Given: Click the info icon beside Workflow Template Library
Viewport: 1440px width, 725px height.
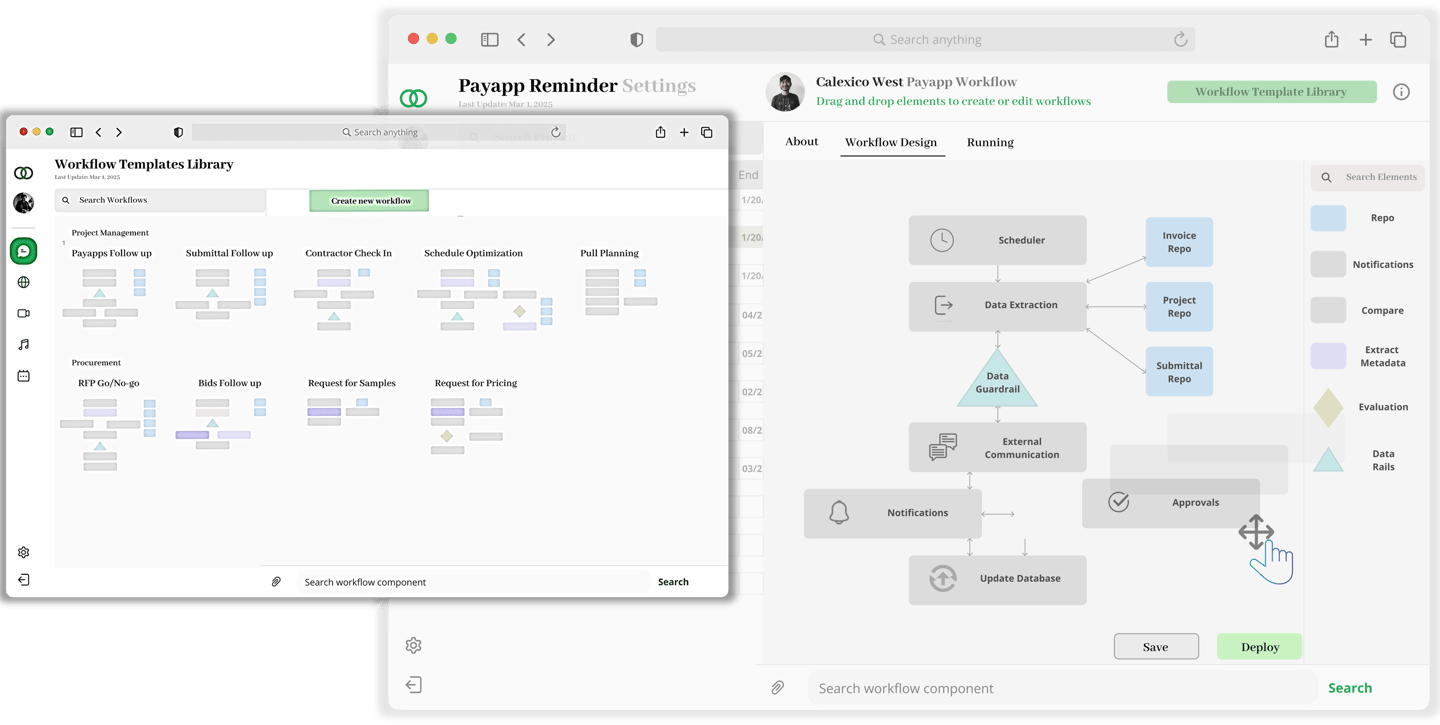Looking at the screenshot, I should click(x=1401, y=92).
